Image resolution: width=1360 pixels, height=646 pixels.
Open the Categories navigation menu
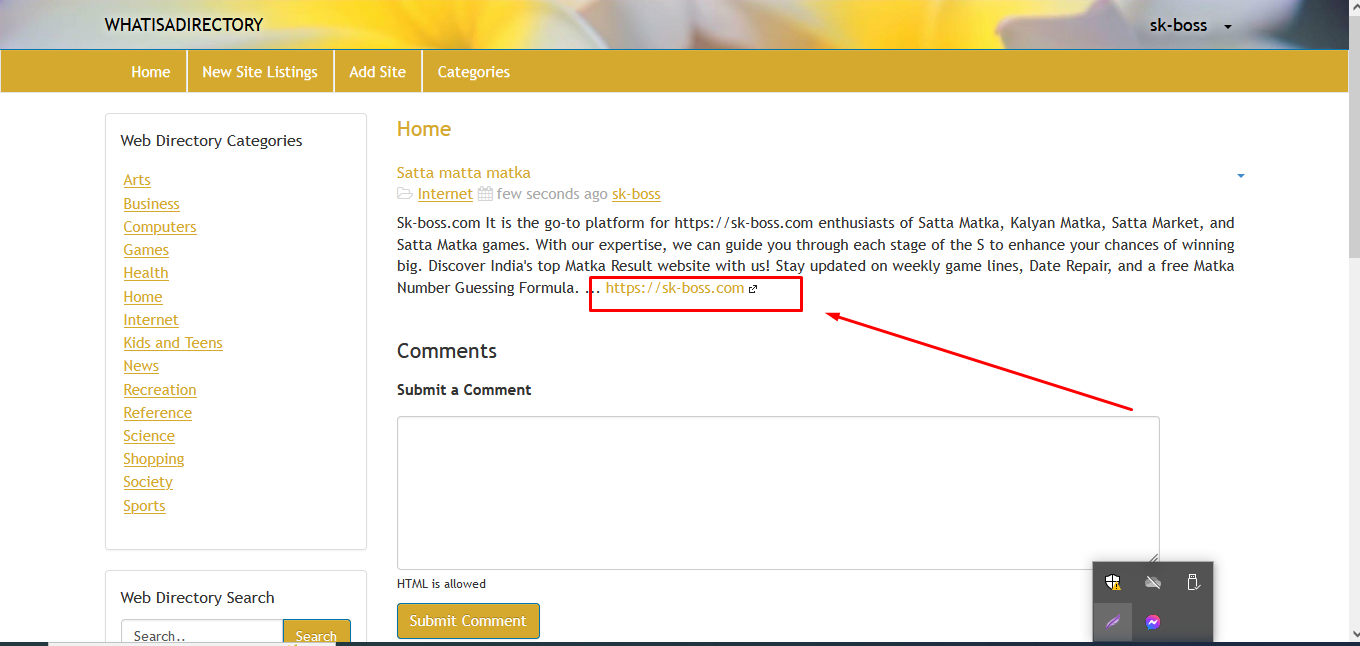(x=473, y=72)
